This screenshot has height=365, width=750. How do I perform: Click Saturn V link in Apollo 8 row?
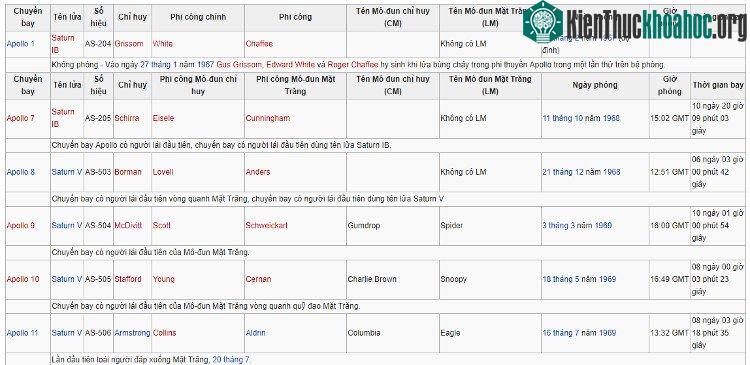67,172
